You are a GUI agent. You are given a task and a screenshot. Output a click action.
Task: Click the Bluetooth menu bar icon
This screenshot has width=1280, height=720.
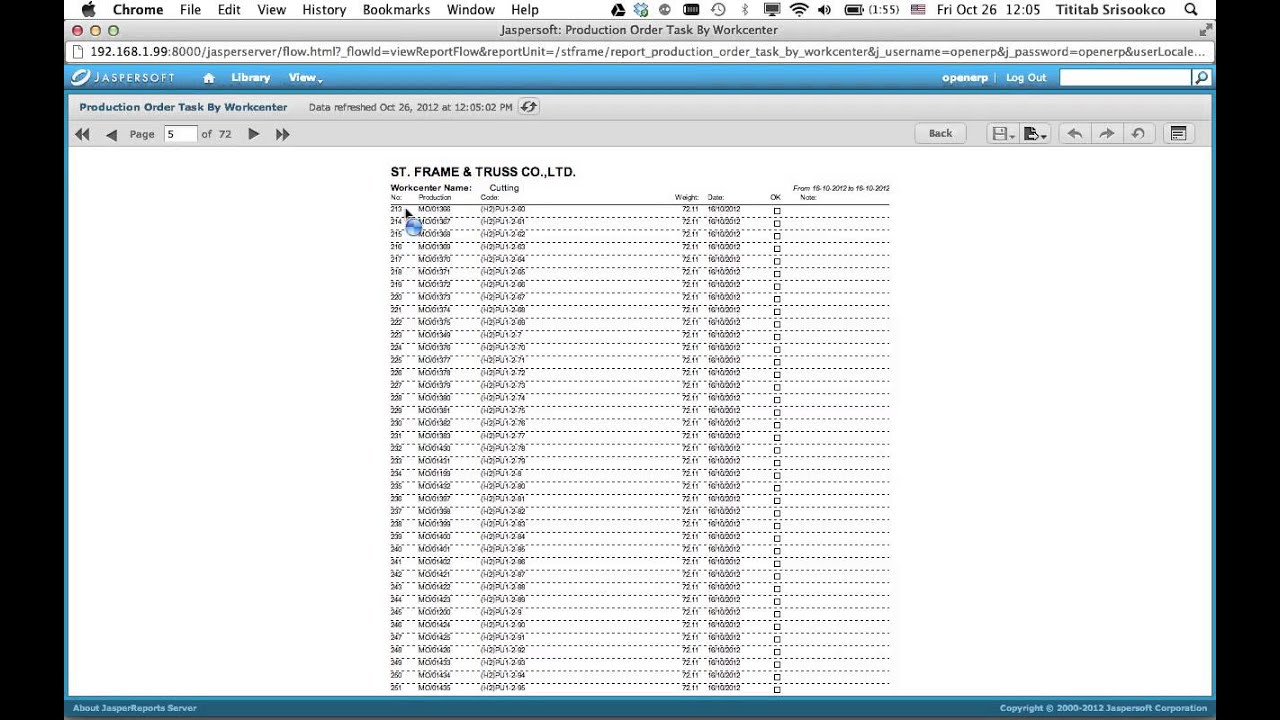[x=744, y=10]
